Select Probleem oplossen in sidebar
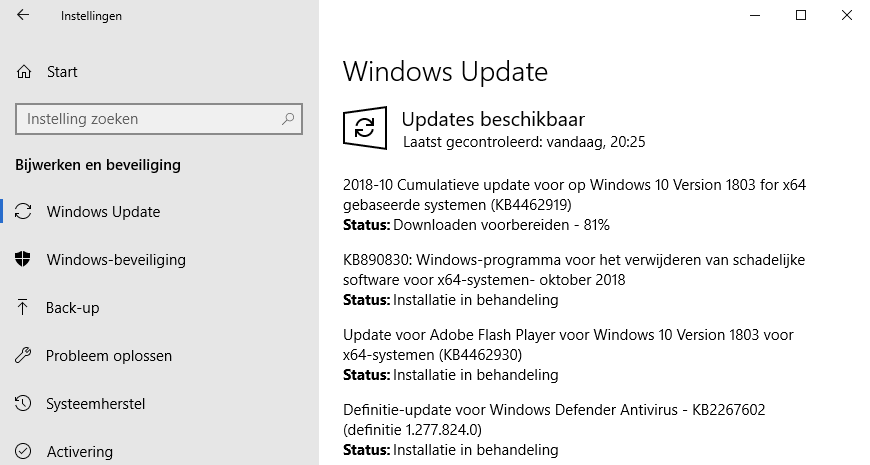The height and width of the screenshot is (465, 870). [109, 356]
